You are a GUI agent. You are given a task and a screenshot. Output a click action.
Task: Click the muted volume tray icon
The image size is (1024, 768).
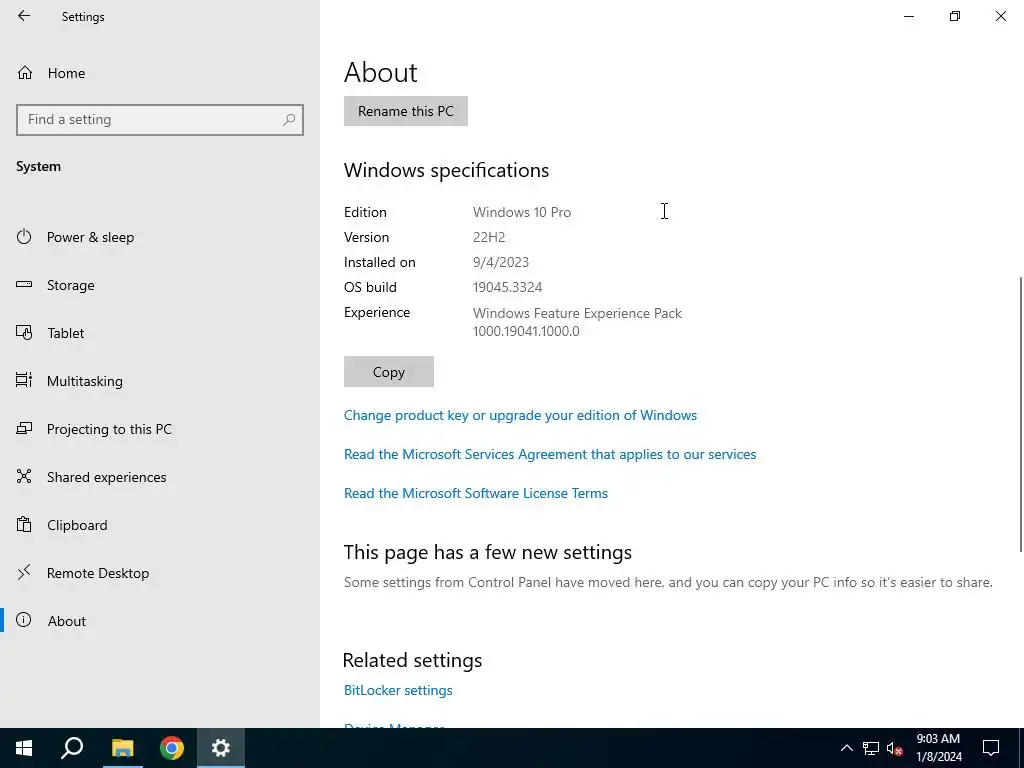(x=895, y=748)
